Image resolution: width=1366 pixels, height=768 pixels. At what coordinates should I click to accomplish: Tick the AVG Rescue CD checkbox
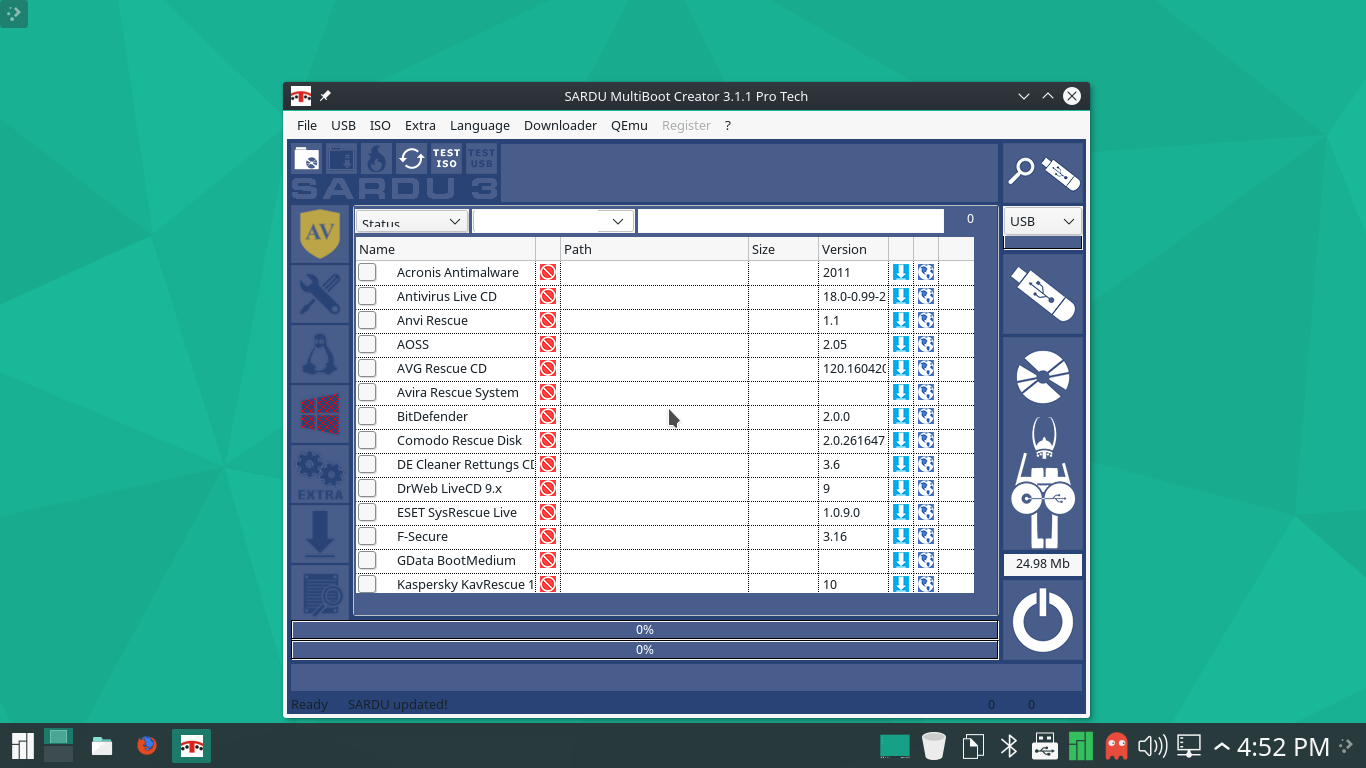[x=367, y=368]
